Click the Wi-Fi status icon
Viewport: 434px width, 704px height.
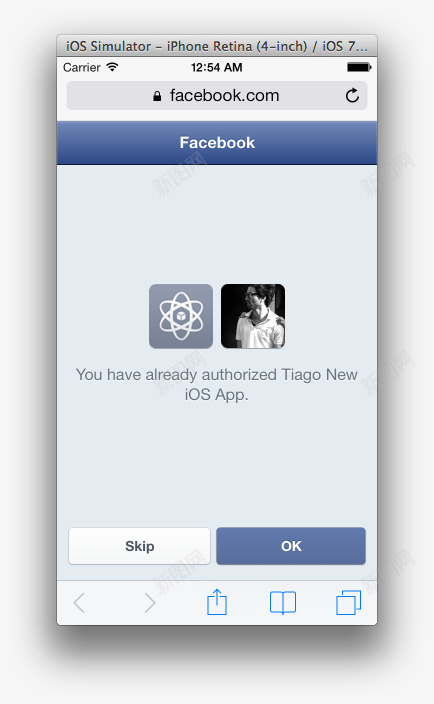tap(112, 67)
